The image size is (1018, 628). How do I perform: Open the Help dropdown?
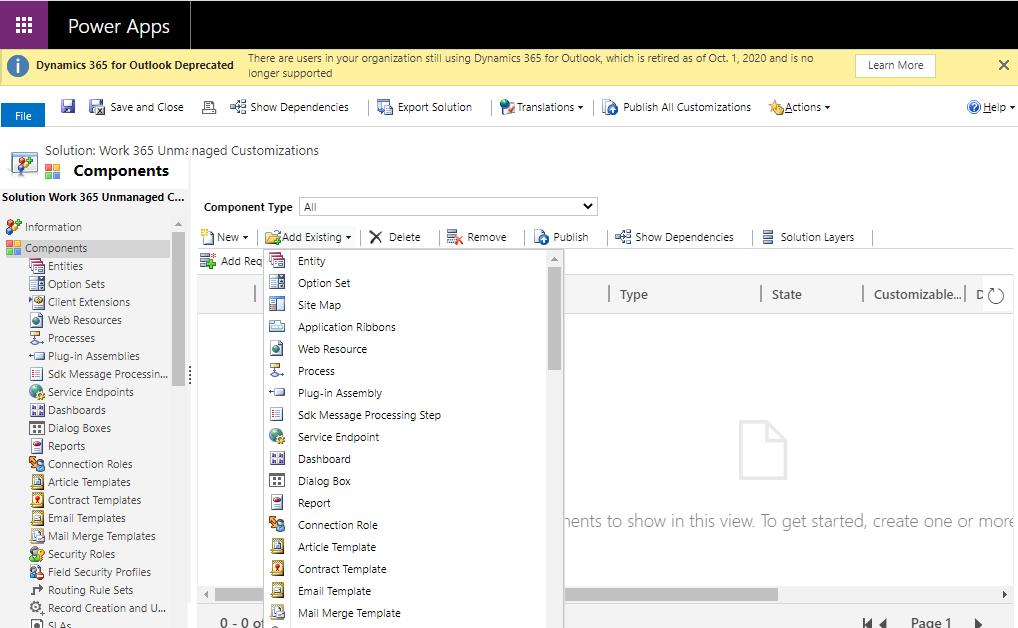[x=991, y=107]
